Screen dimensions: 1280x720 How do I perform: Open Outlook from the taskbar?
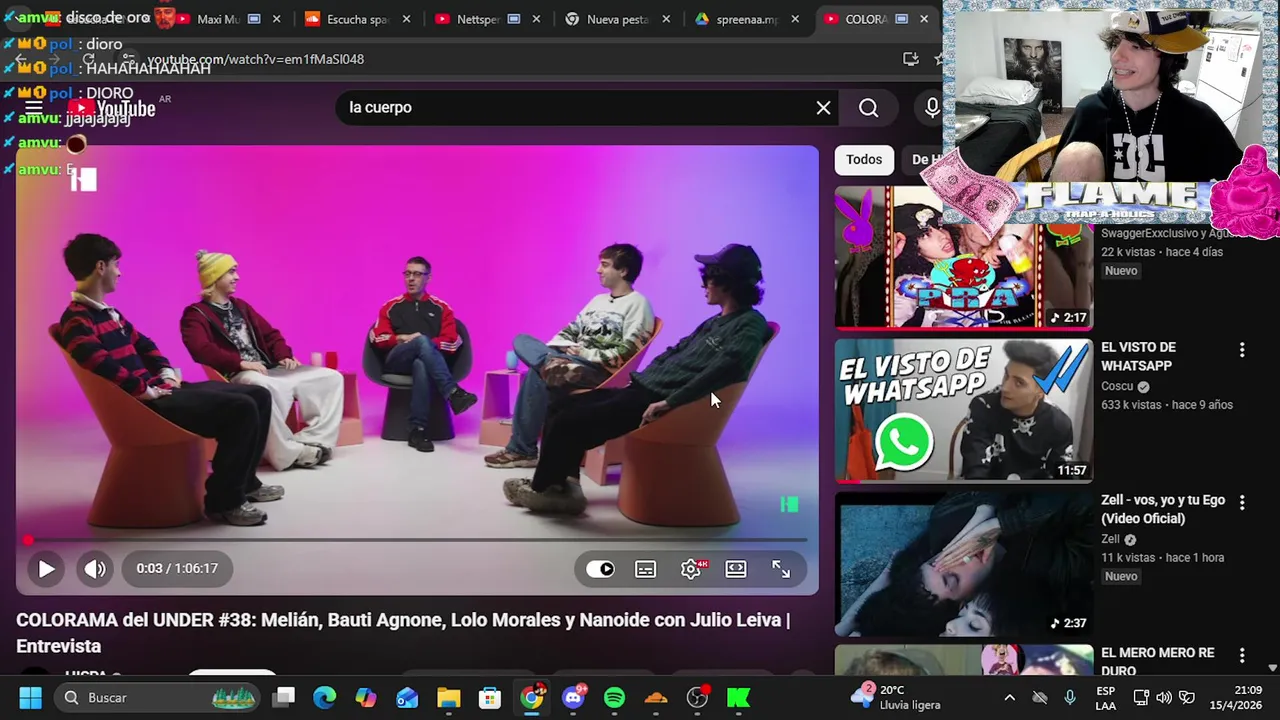[407, 697]
